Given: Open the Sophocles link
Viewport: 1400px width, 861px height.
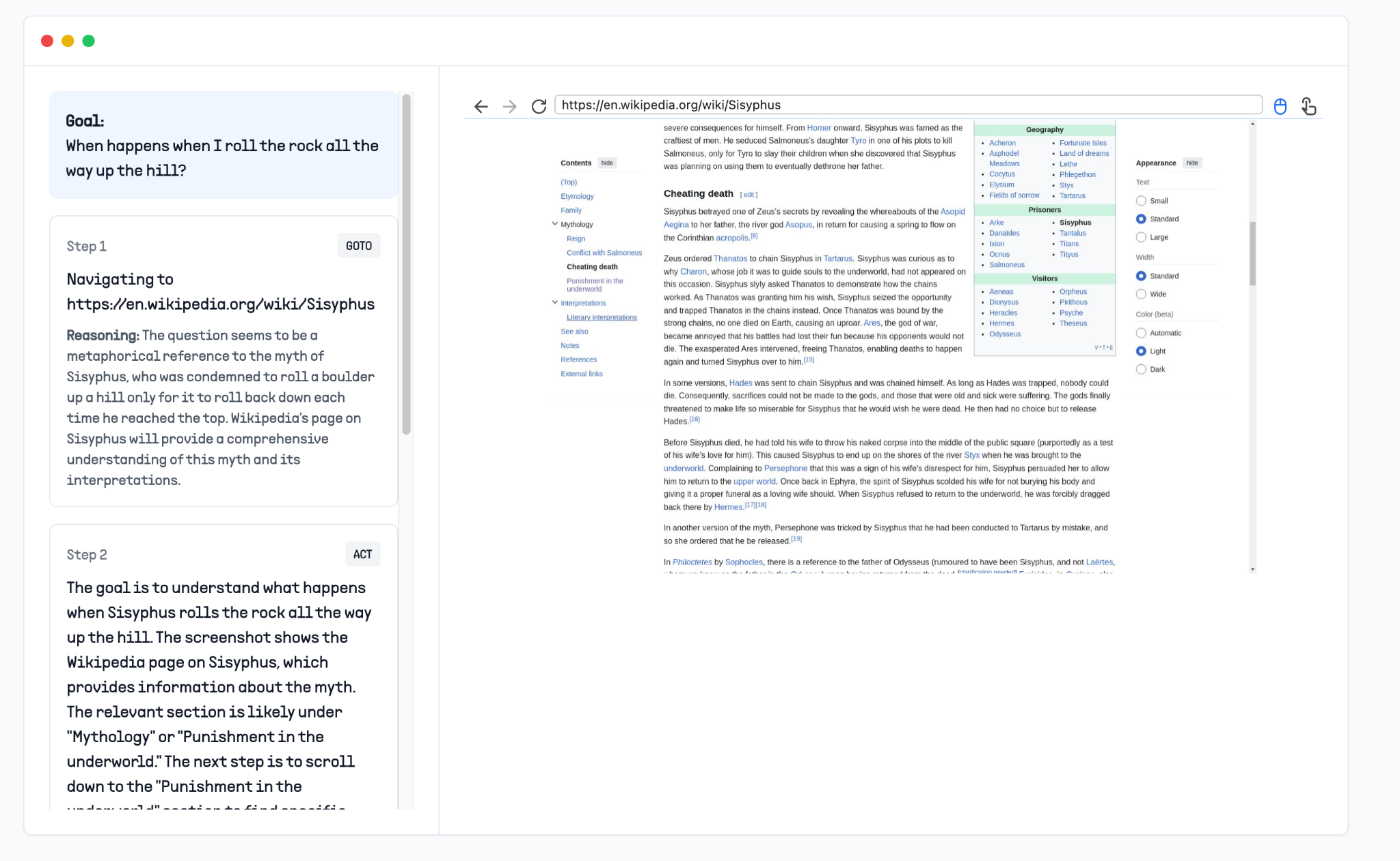Looking at the screenshot, I should click(744, 562).
